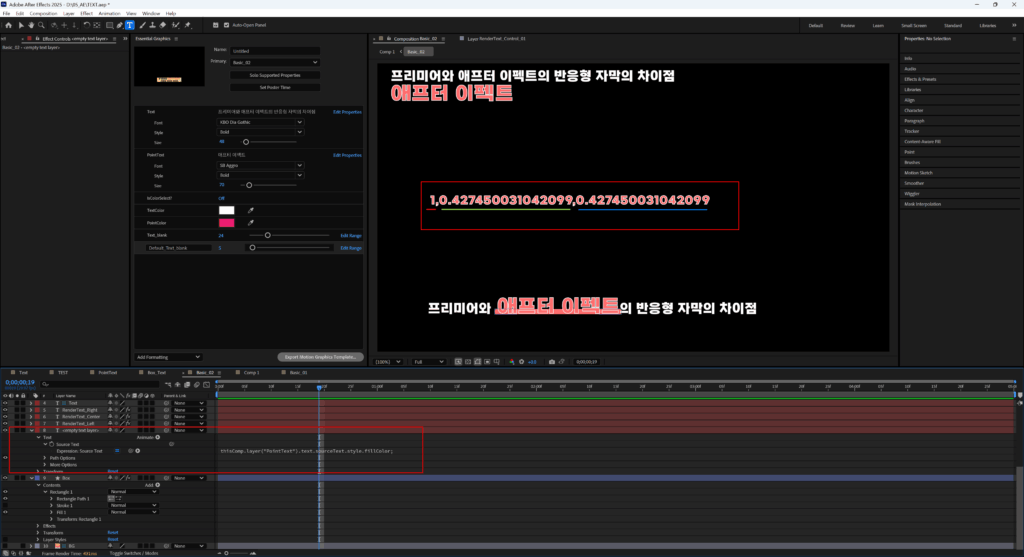The image size is (1024, 557).
Task: Select the Clone Stamp tool
Action: [152, 25]
